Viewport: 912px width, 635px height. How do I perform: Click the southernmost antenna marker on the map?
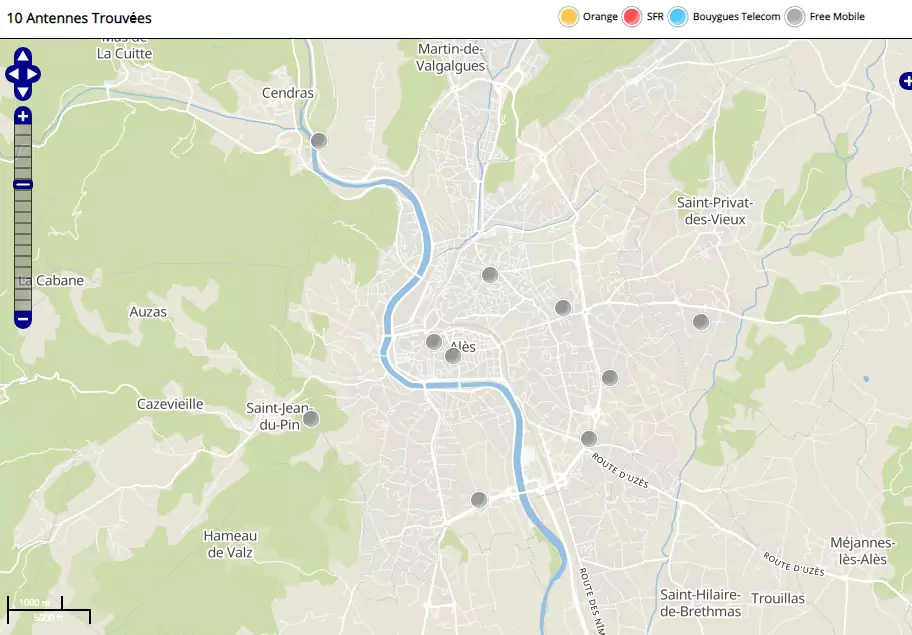(479, 500)
